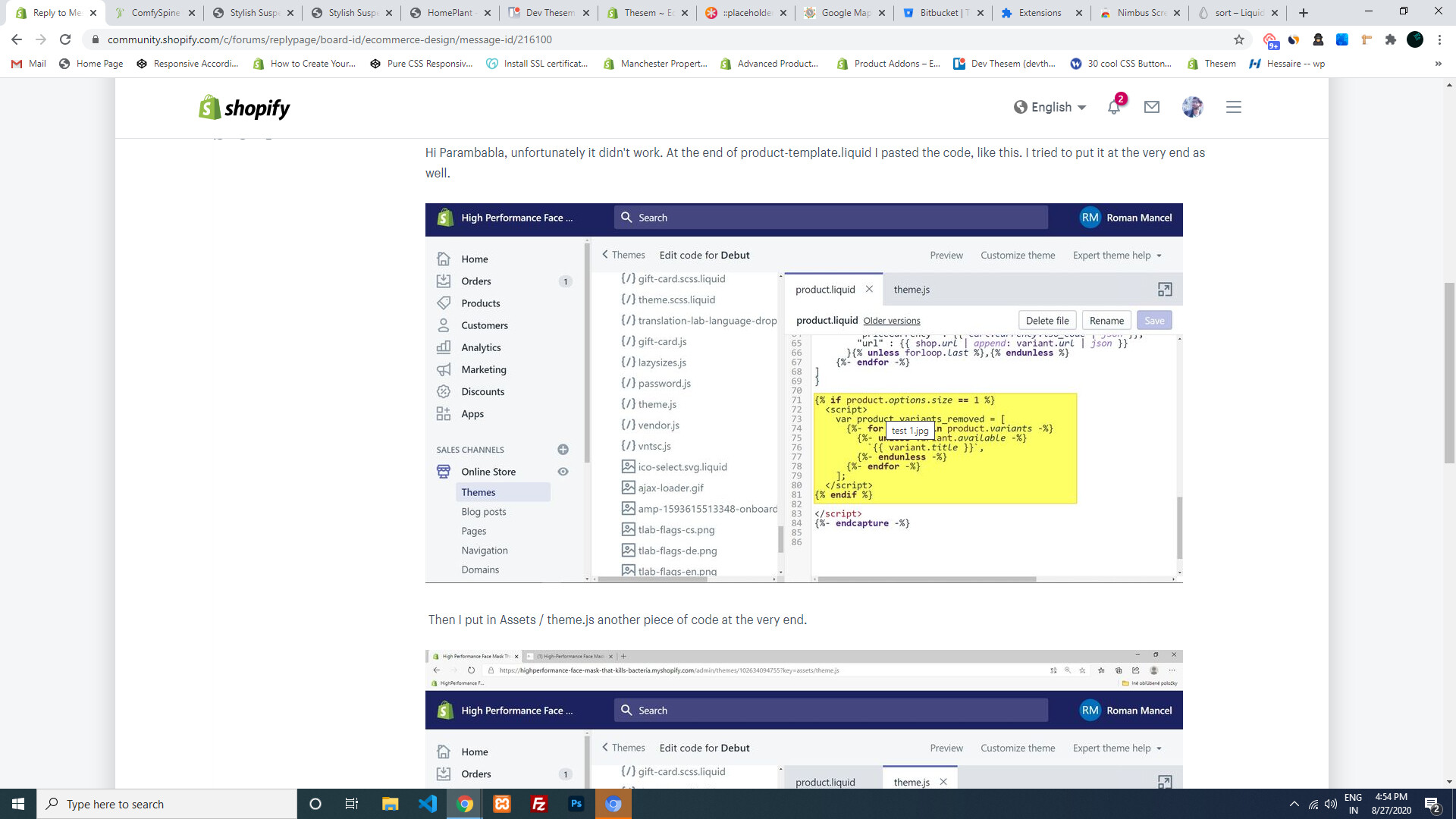
Task: Open the hamburger menu icon
Action: click(1234, 107)
